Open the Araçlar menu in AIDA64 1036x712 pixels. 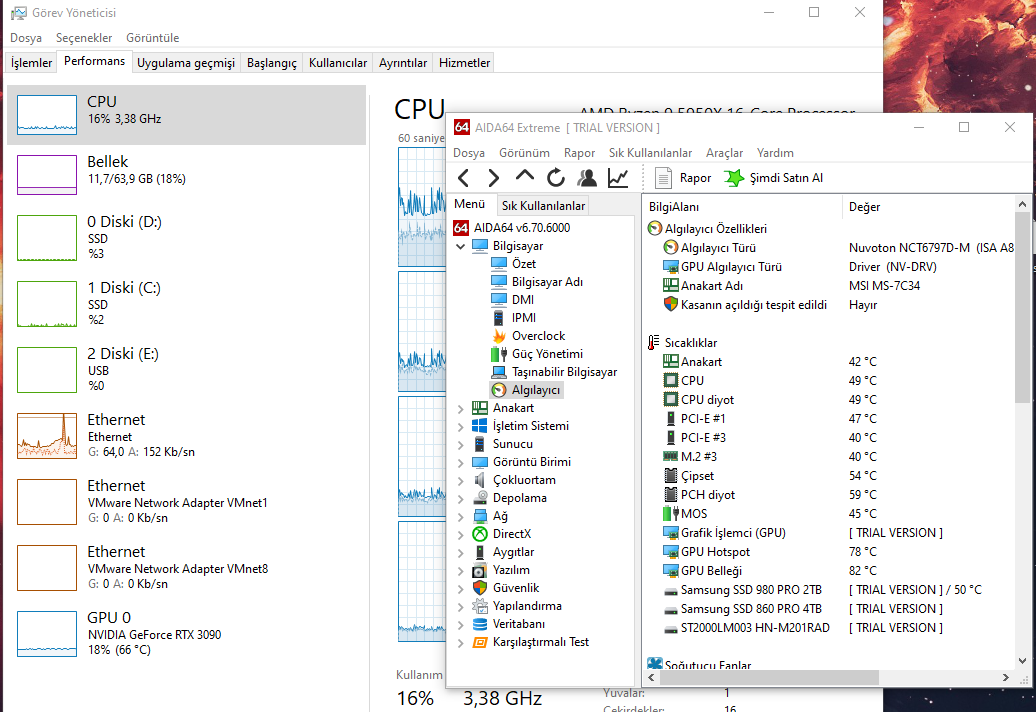[725, 153]
